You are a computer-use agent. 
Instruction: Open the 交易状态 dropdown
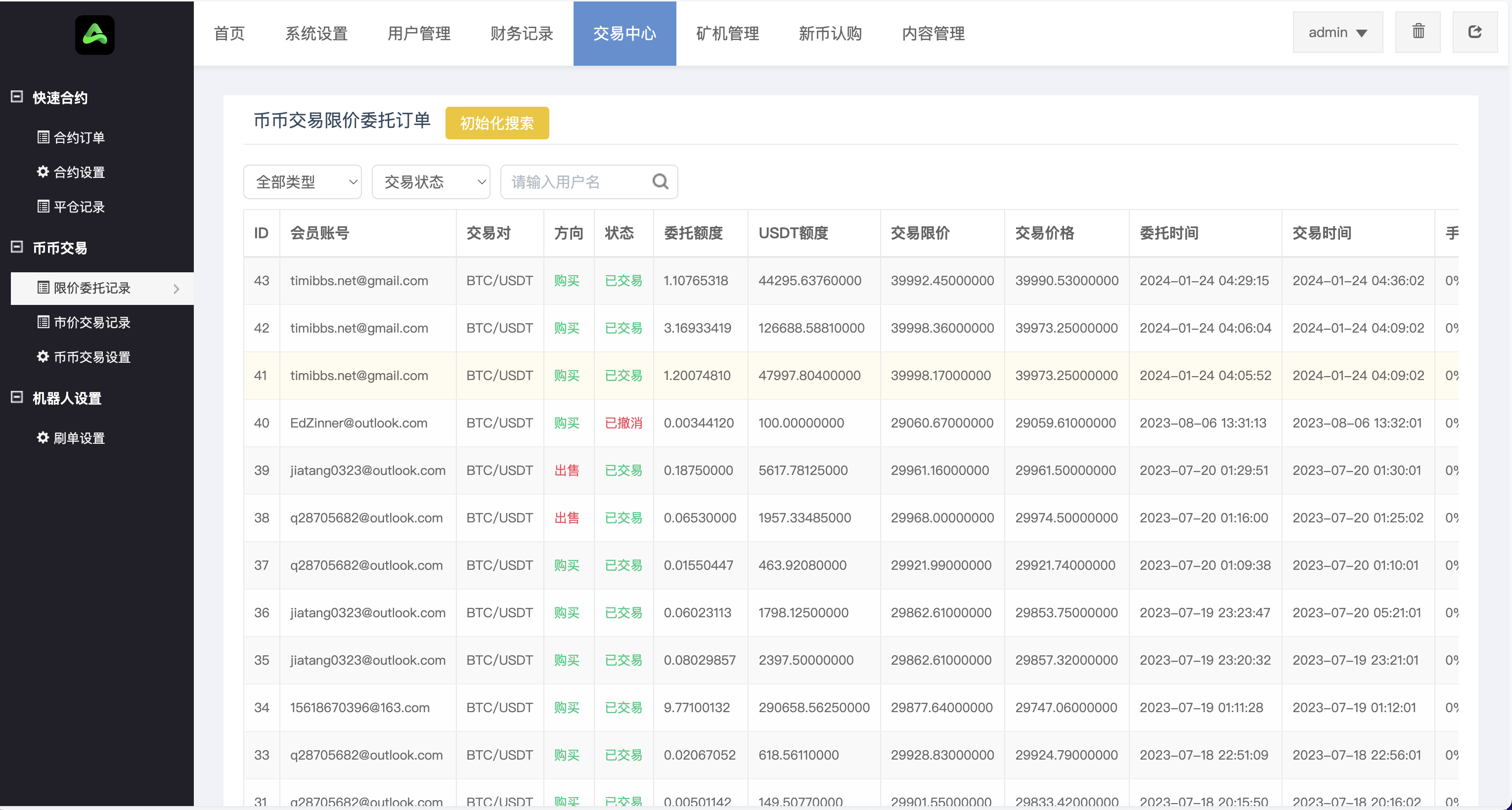tap(430, 182)
